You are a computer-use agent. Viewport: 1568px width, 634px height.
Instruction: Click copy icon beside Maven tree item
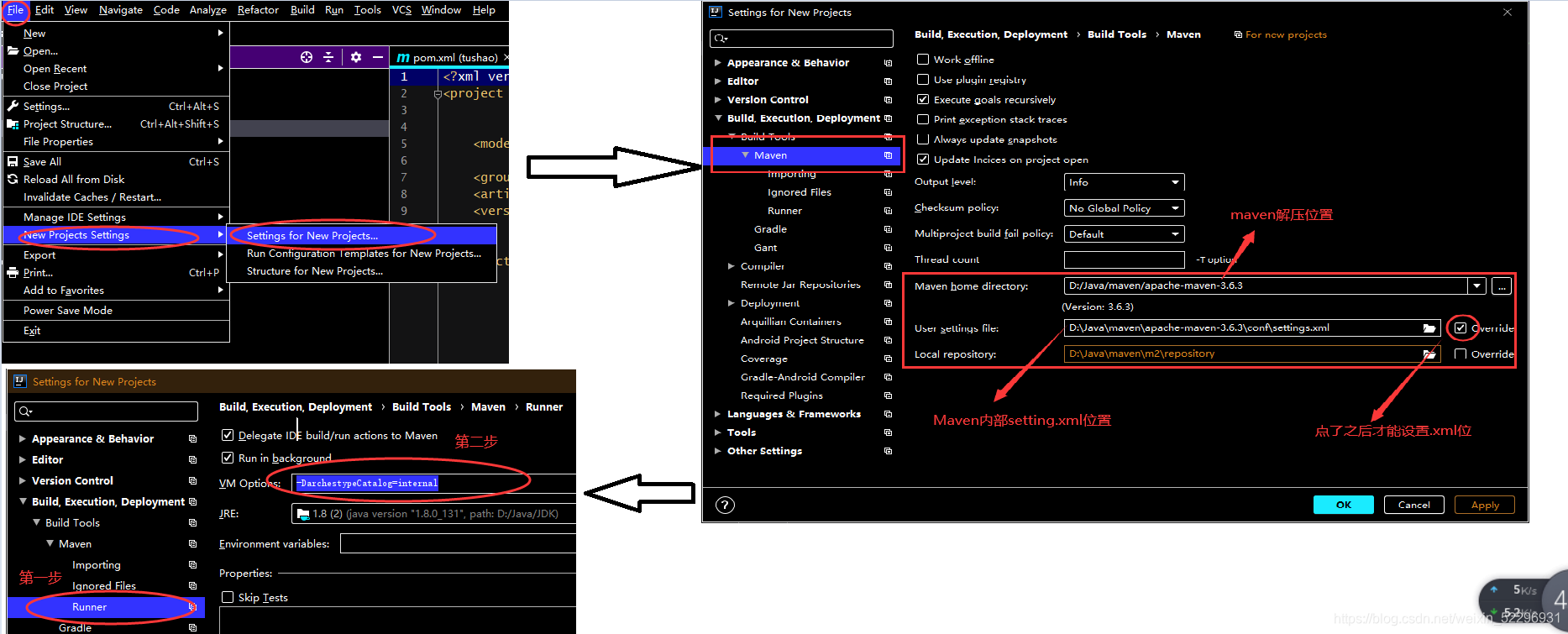click(888, 155)
